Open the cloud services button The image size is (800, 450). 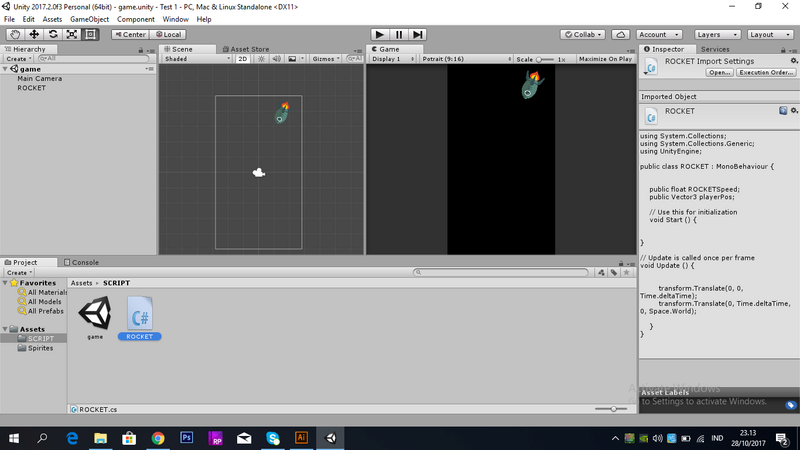pos(620,34)
